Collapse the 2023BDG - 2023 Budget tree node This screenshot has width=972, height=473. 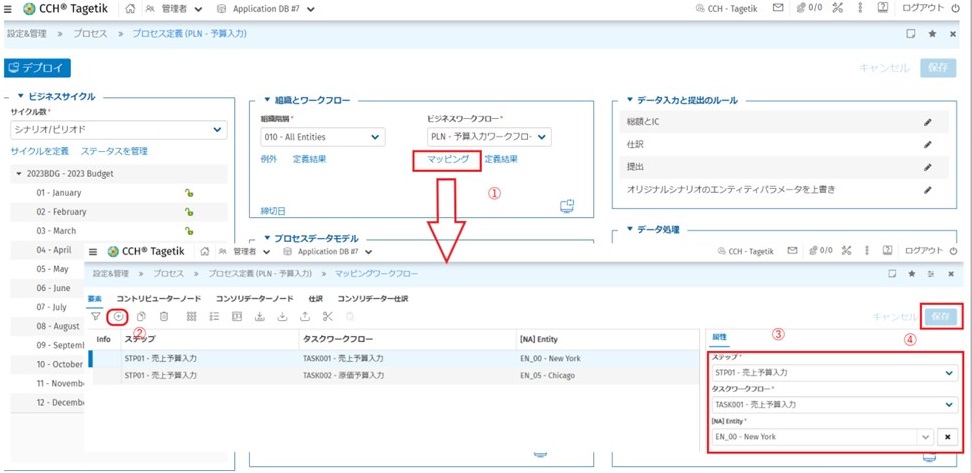(19, 174)
